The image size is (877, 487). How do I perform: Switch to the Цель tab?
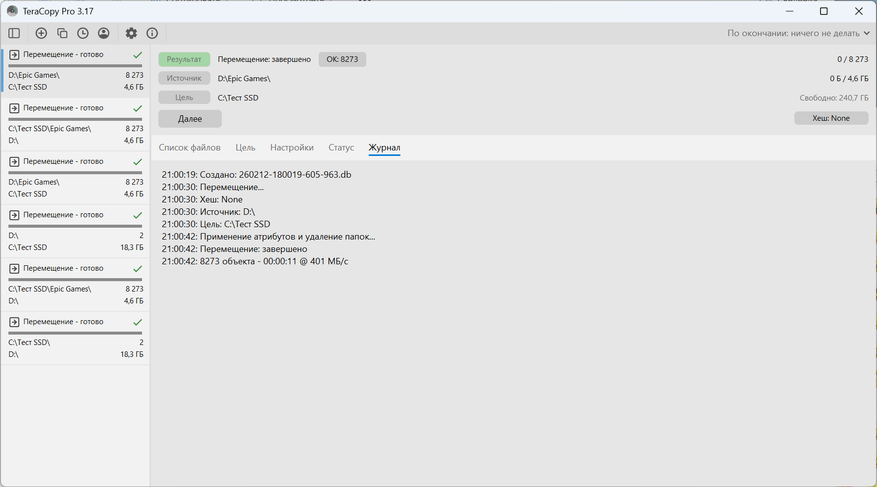245,148
